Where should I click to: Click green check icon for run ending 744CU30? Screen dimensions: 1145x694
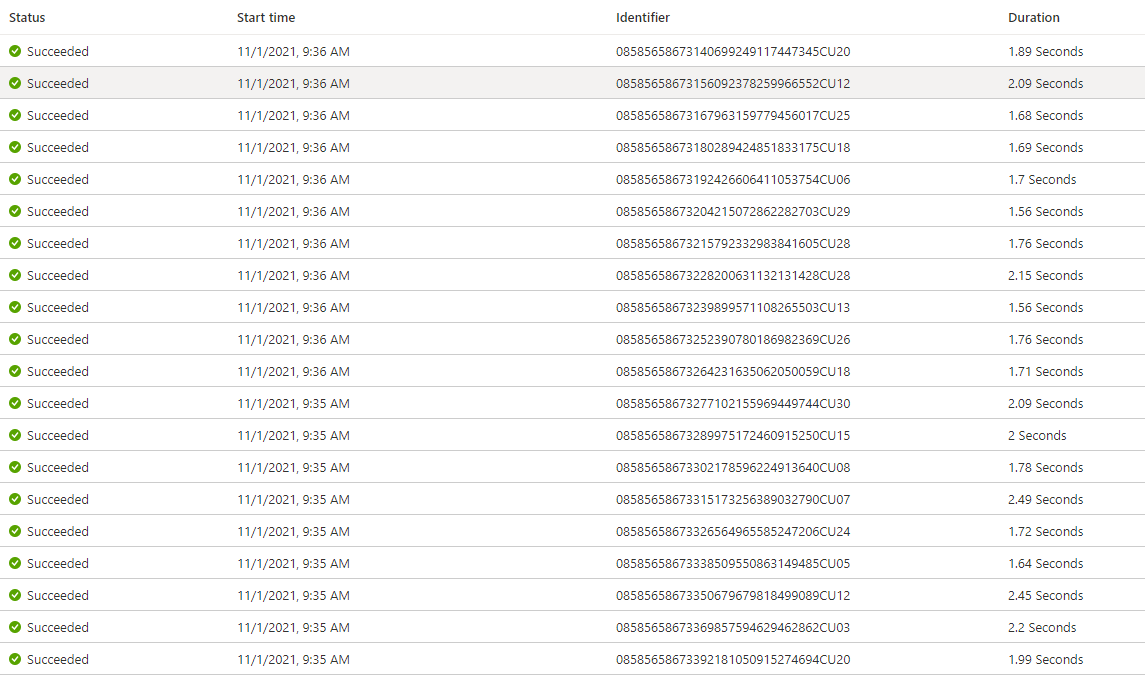(15, 403)
